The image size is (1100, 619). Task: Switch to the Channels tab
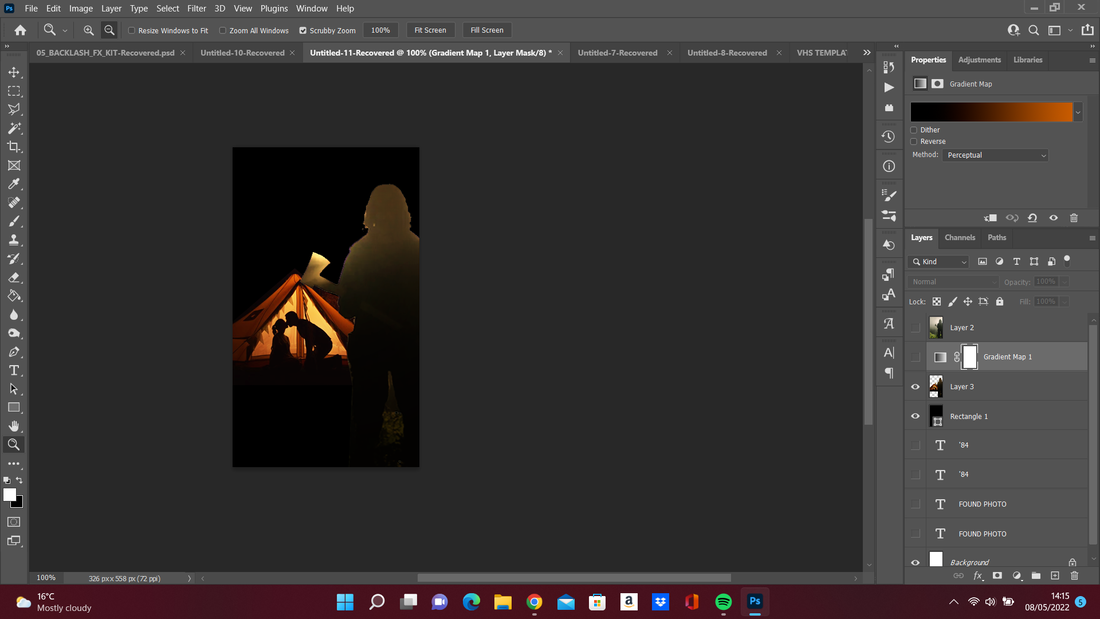coord(960,238)
